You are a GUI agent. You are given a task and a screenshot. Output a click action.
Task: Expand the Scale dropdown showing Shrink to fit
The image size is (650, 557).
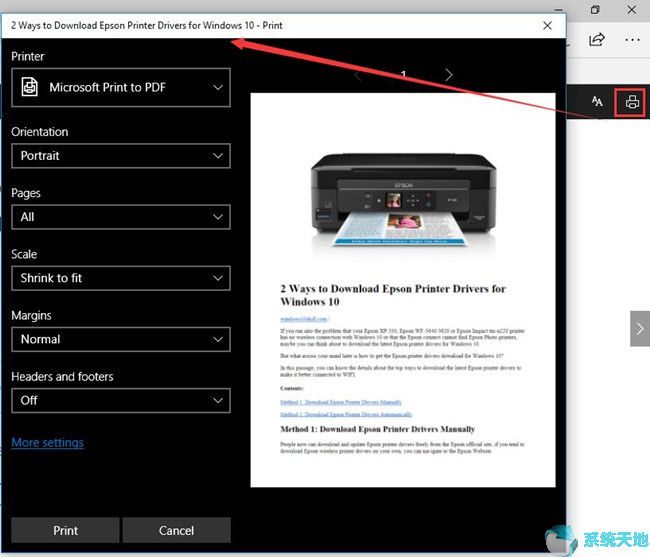121,278
